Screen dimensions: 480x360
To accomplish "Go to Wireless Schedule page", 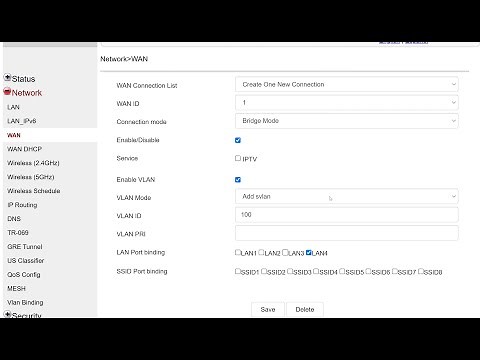I will click(x=33, y=191).
